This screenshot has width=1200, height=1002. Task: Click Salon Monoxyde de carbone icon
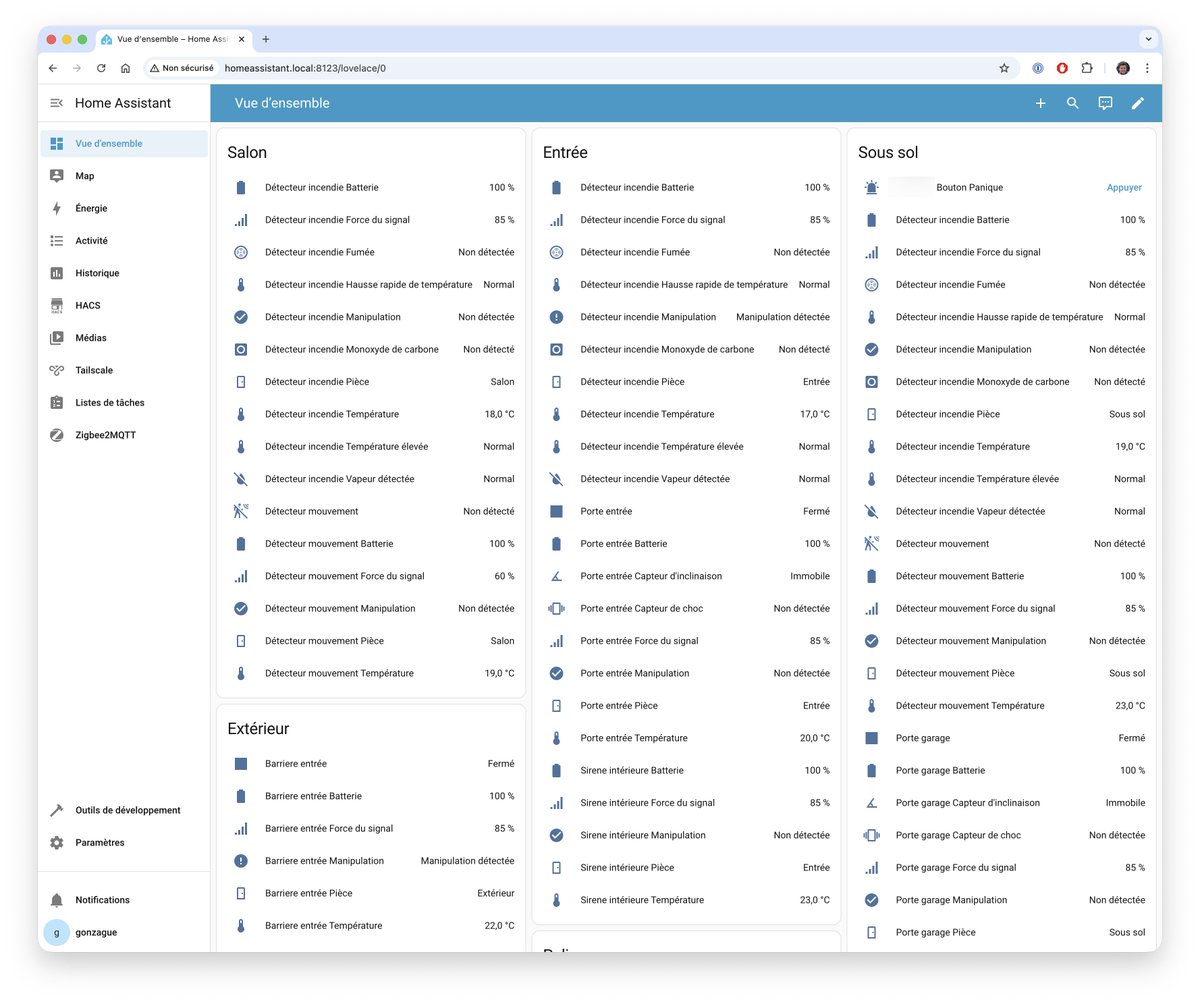[x=241, y=349]
